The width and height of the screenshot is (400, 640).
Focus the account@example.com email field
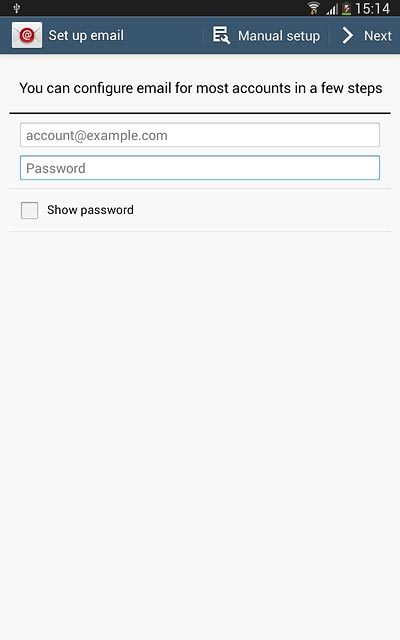click(200, 135)
